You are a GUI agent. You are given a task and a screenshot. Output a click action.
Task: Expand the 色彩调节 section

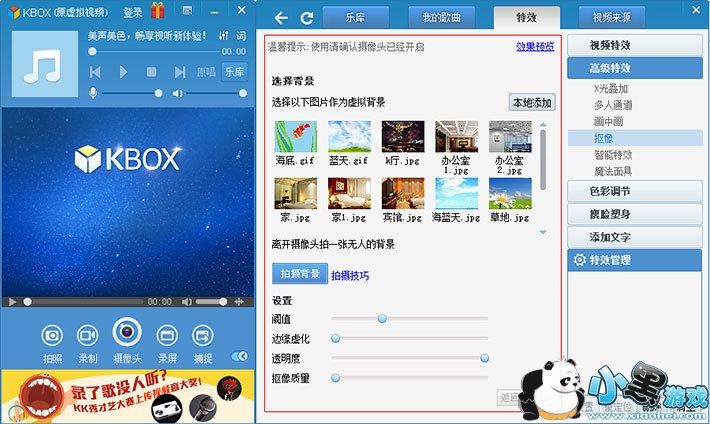634,191
